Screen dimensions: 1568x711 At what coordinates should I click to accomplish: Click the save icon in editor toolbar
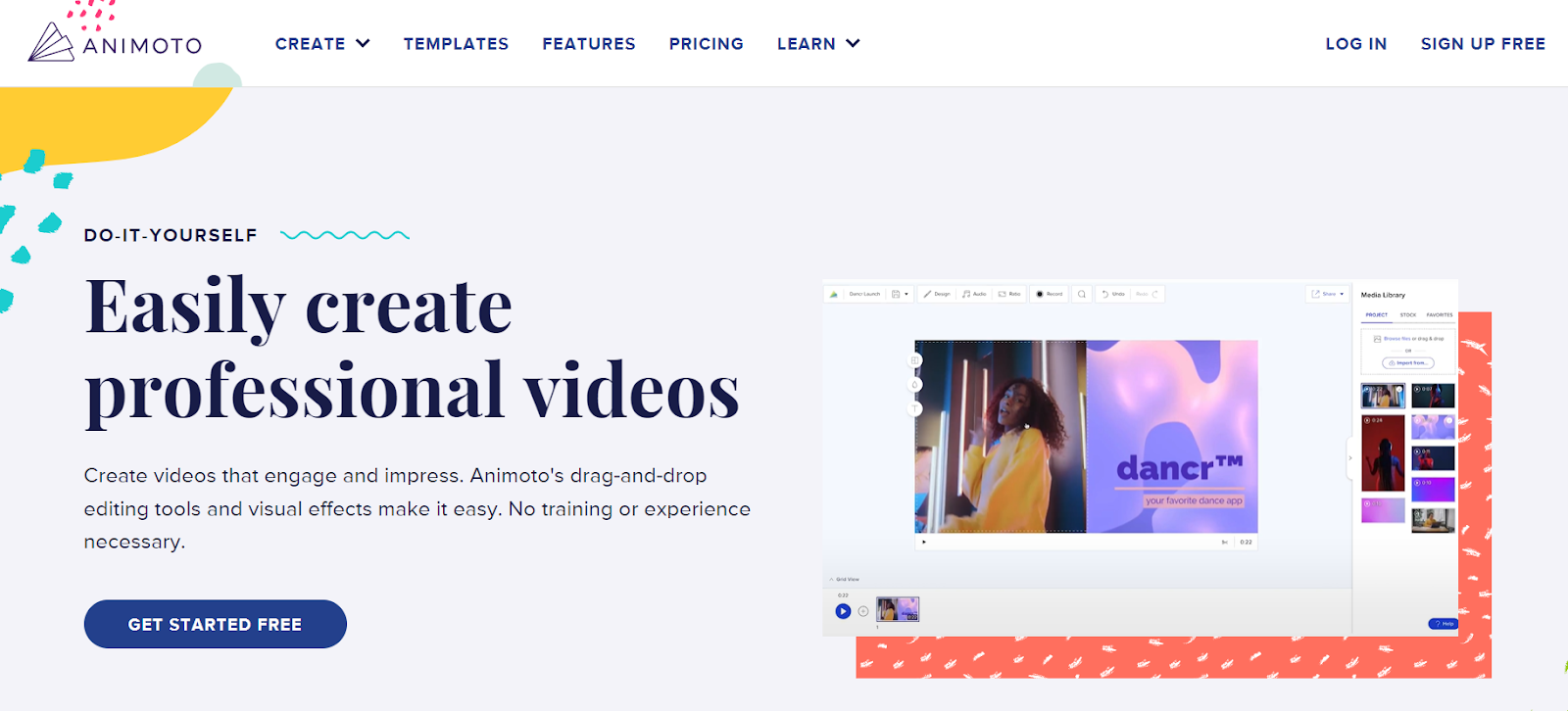896,294
